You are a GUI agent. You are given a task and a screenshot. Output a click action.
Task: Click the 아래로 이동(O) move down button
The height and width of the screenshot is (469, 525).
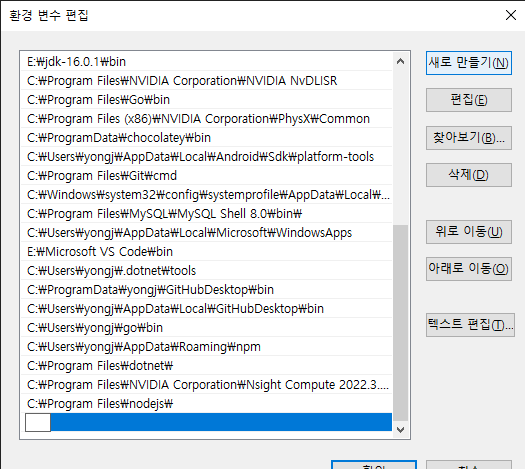click(468, 268)
